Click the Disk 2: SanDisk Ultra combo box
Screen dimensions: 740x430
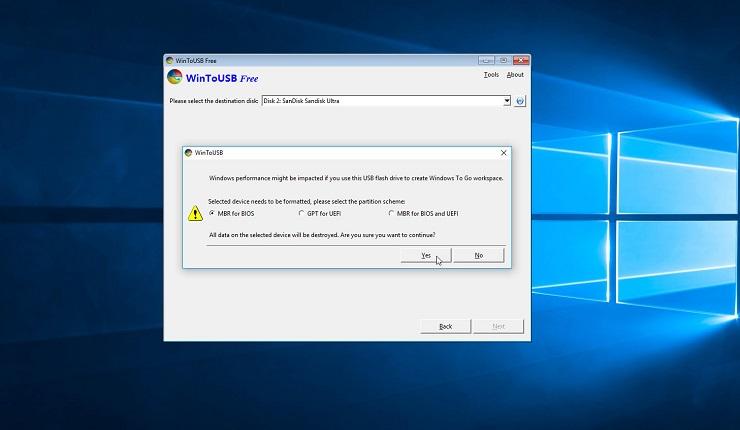point(386,101)
